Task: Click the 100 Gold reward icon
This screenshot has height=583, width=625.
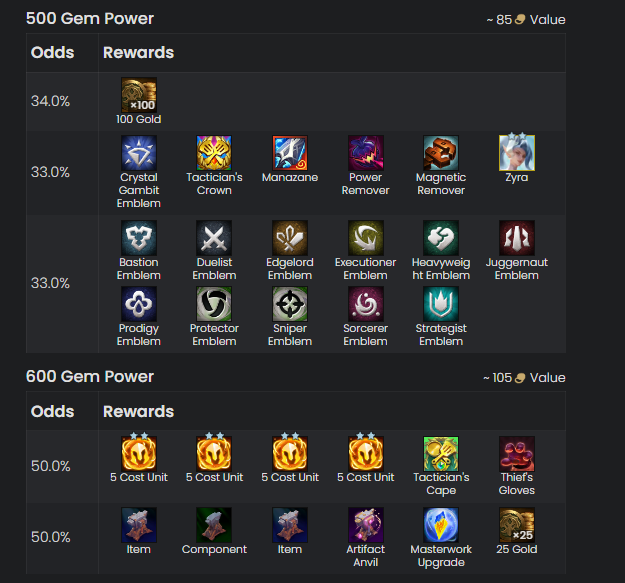Action: (139, 95)
